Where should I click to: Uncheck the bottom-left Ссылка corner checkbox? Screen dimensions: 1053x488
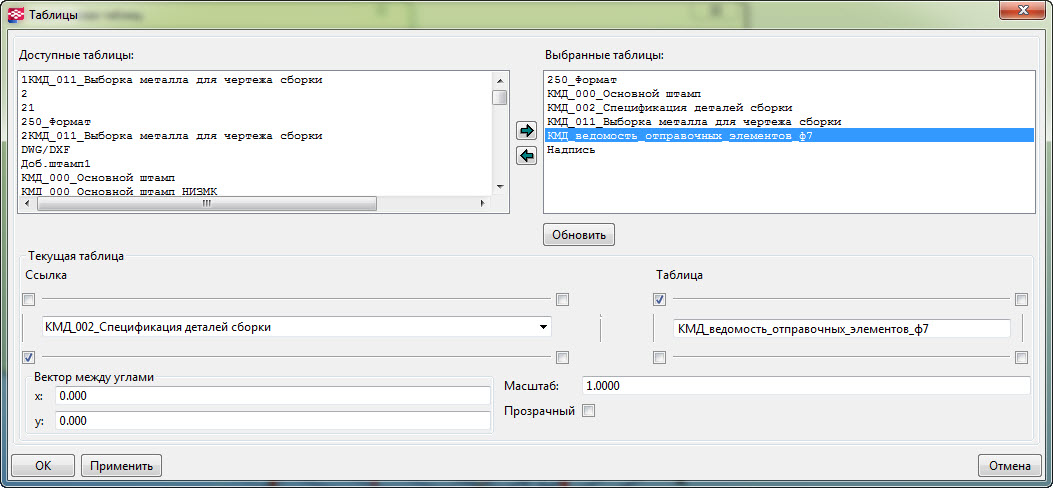coord(28,357)
